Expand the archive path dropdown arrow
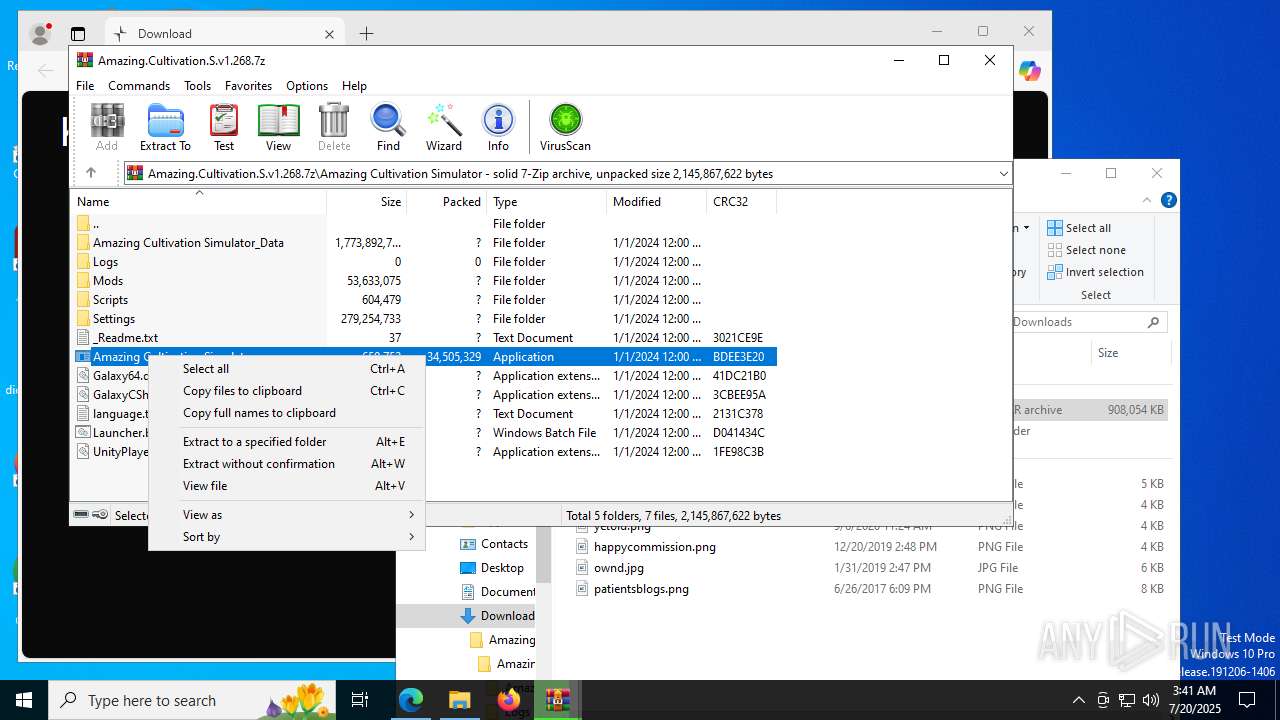This screenshot has width=1280, height=720. (x=1003, y=174)
